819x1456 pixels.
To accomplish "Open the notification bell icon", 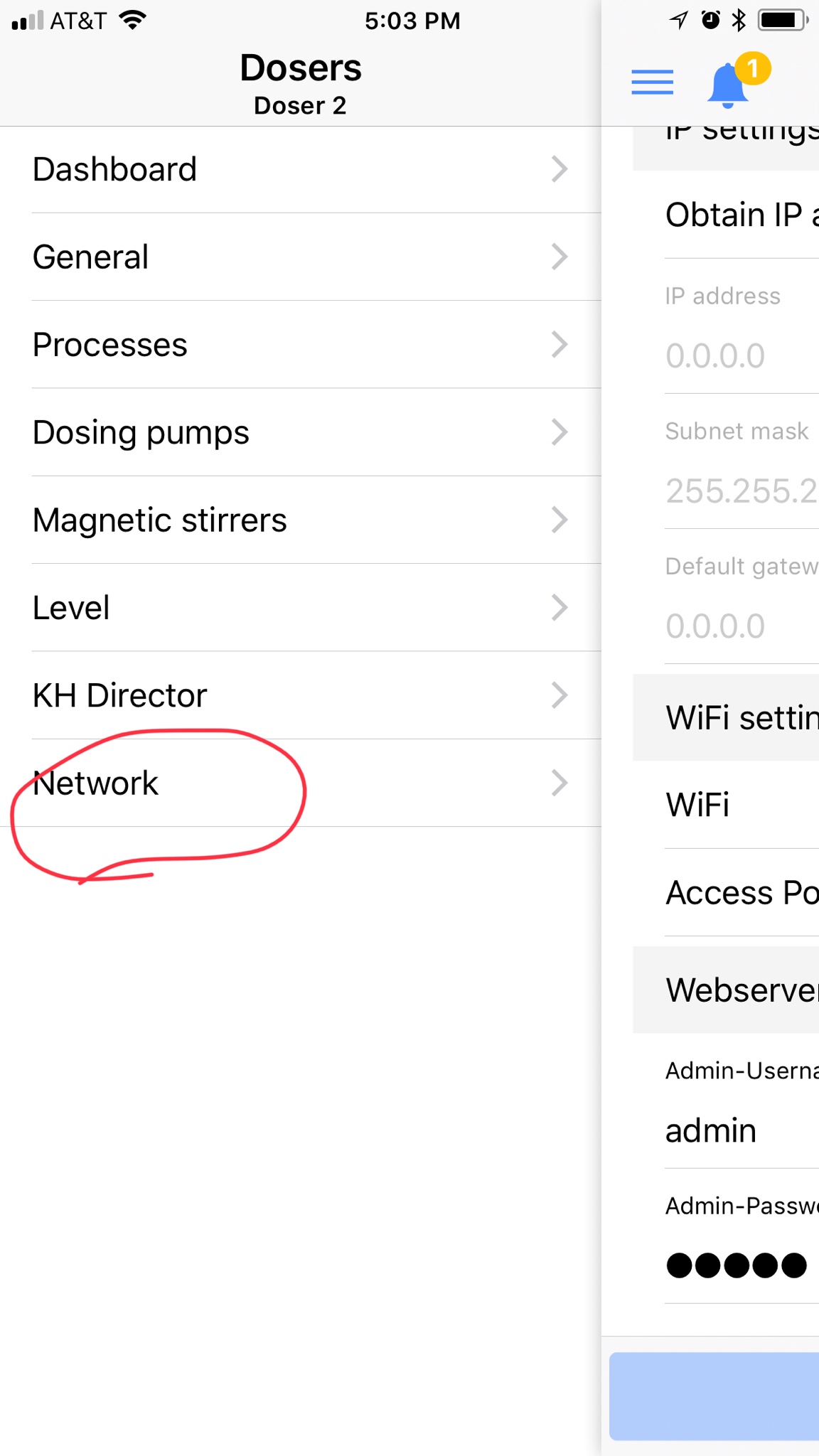I will [727, 86].
